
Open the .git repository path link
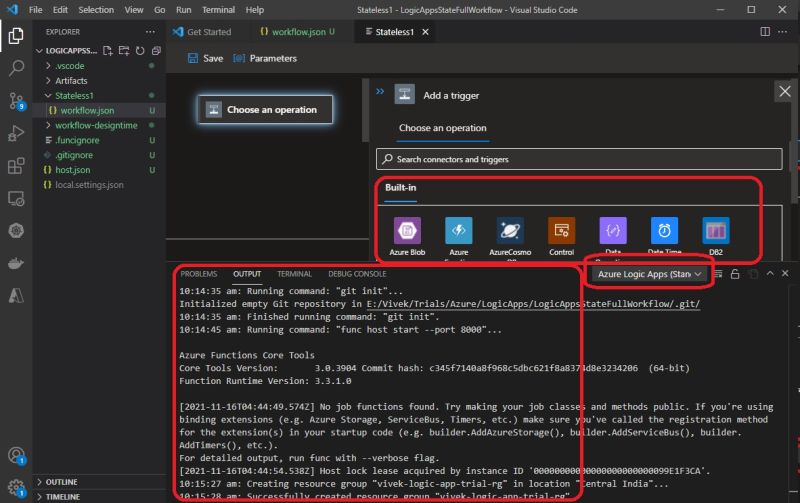[x=533, y=304]
